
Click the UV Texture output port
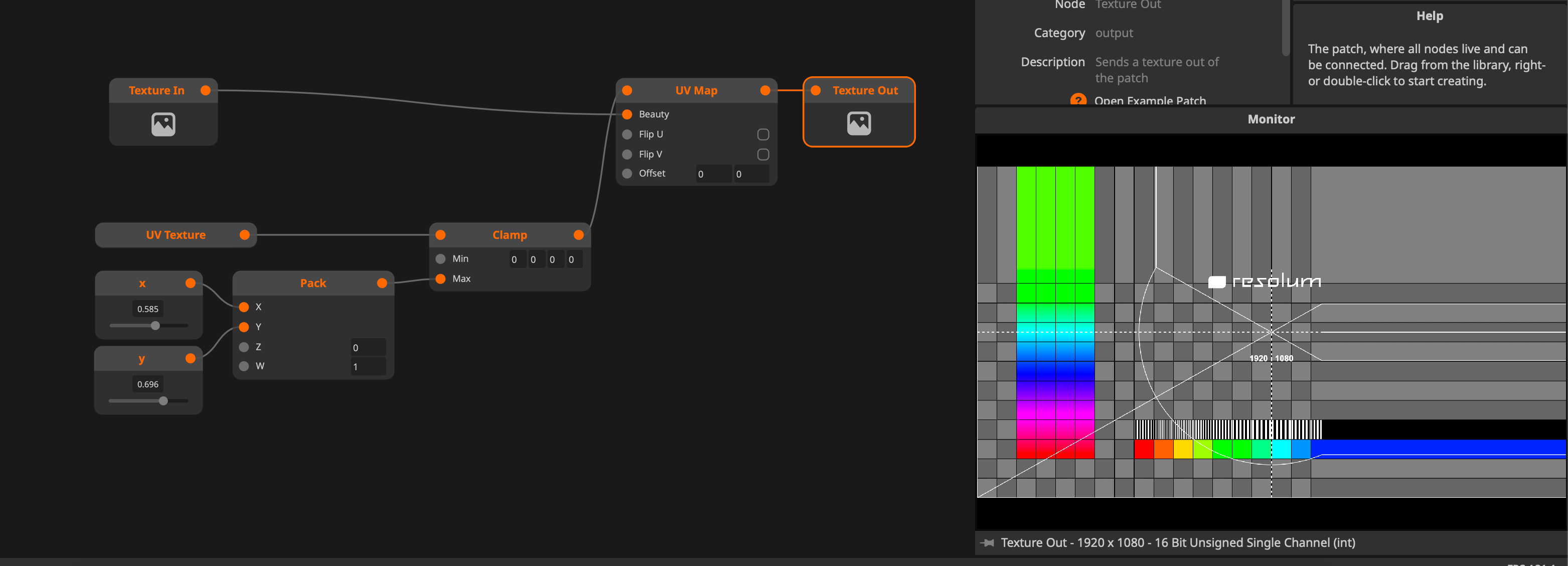245,235
